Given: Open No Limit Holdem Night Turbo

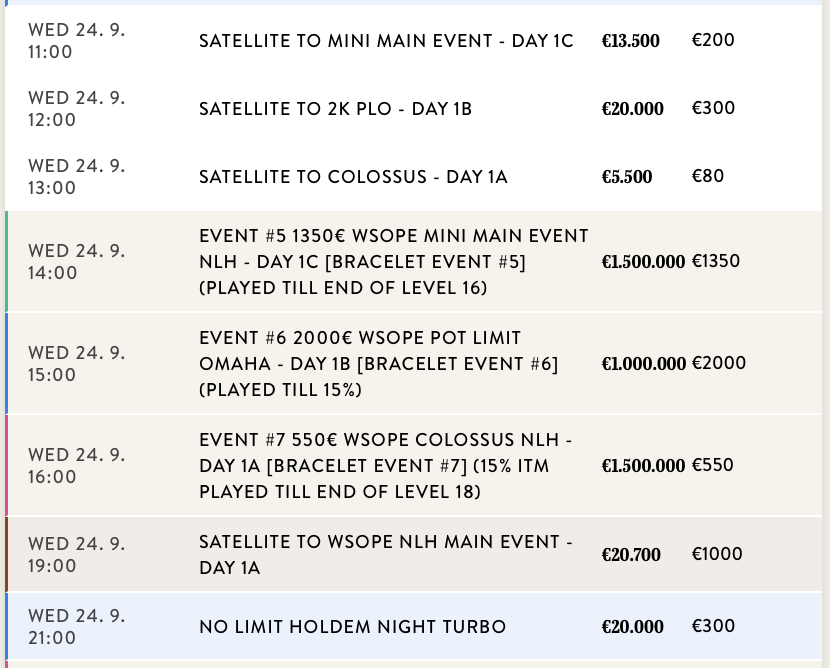Looking at the screenshot, I should point(352,627).
